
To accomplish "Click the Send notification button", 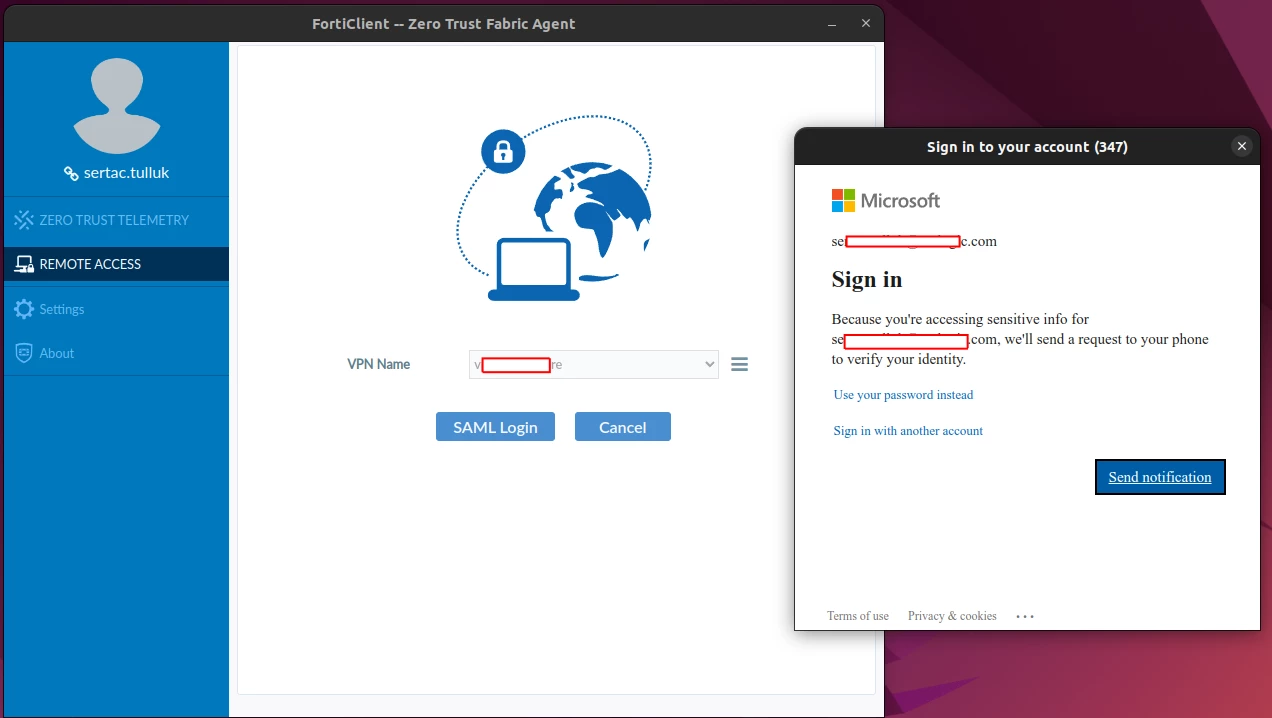I will click(x=1160, y=477).
